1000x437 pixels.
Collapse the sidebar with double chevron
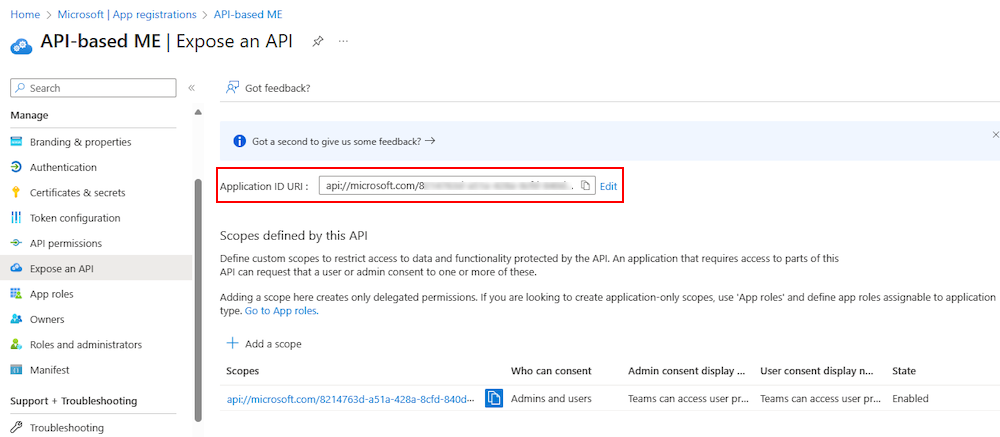pos(191,88)
